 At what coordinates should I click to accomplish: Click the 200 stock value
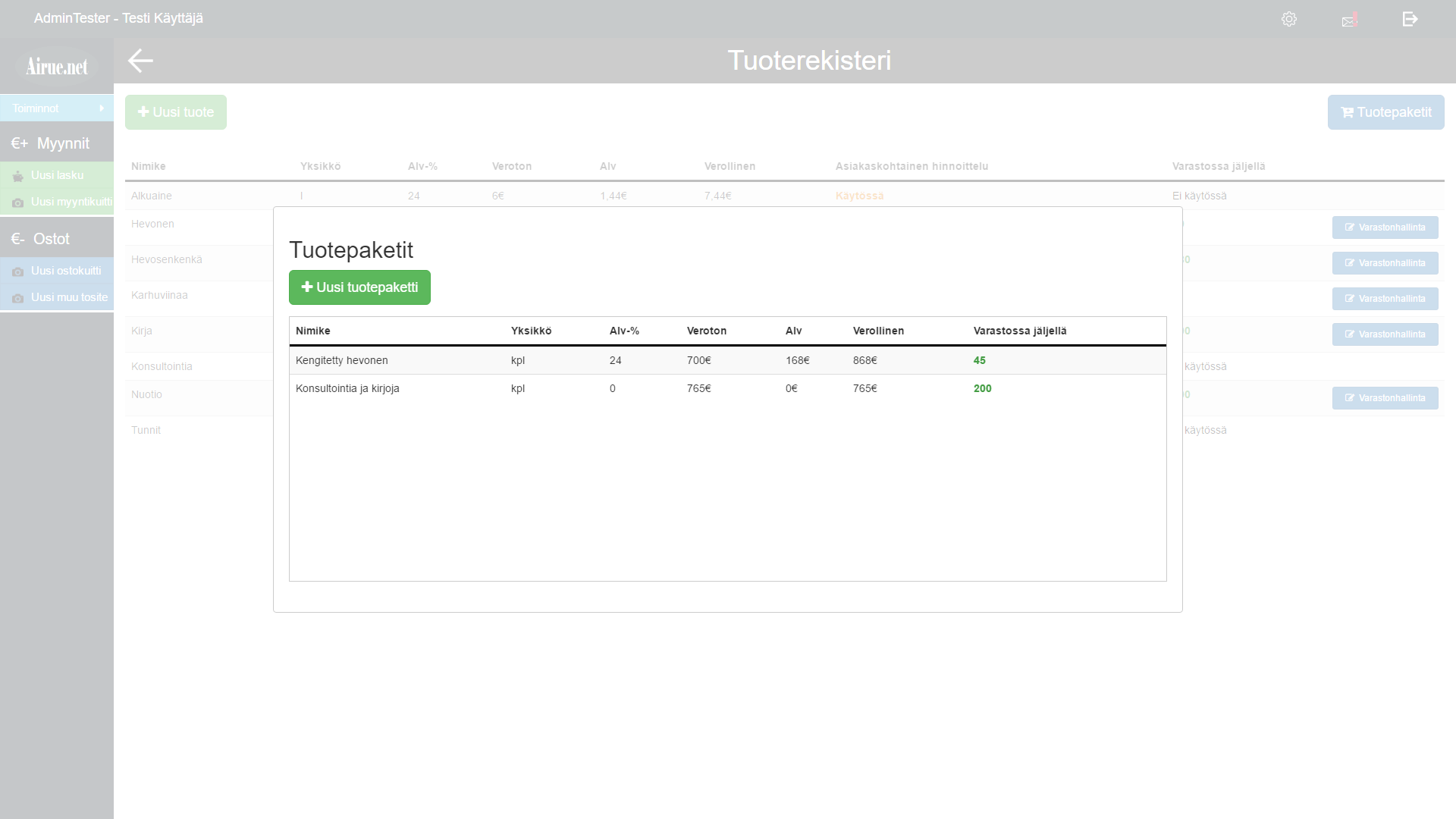coord(983,388)
